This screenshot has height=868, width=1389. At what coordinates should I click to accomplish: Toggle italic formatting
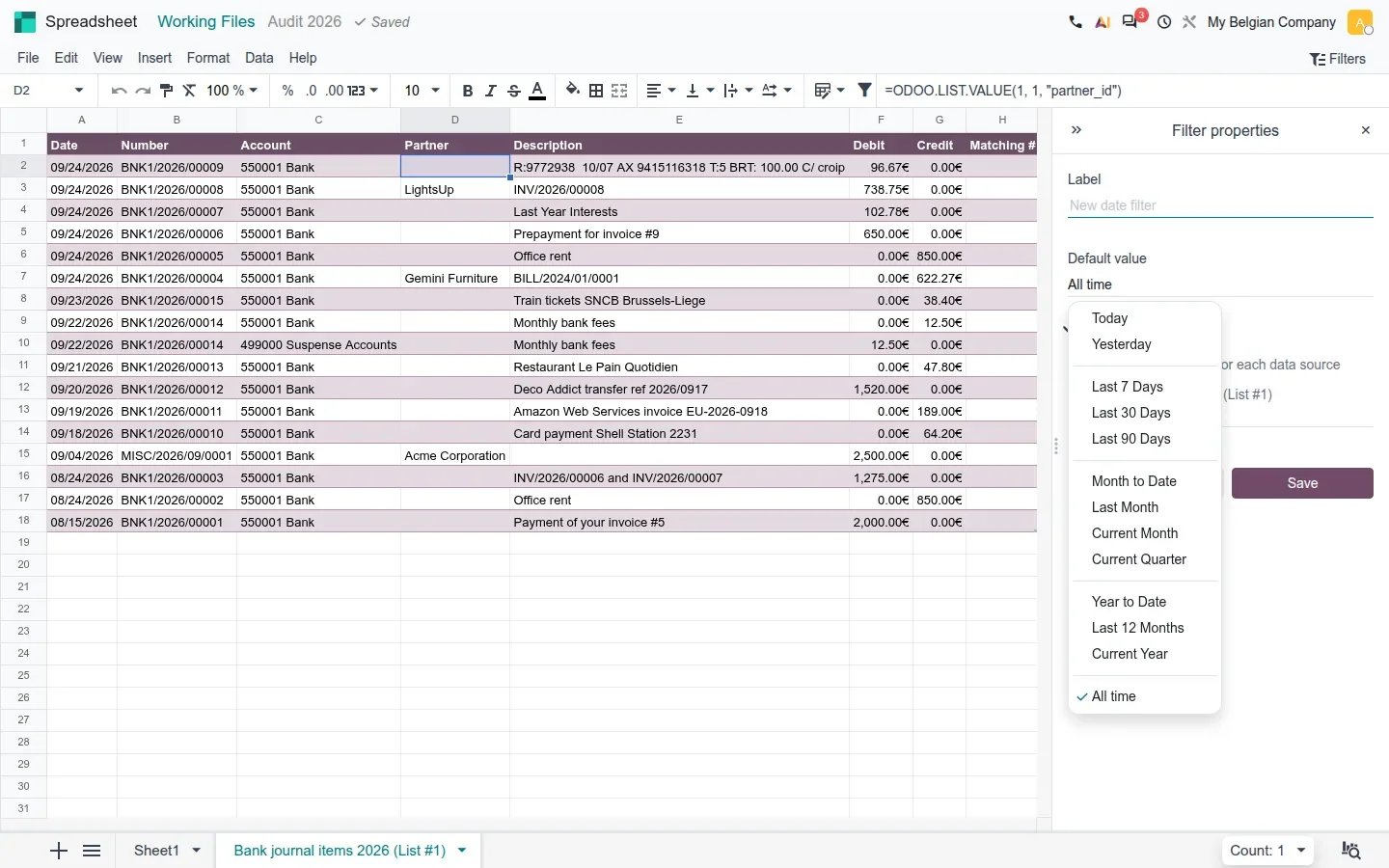point(491,91)
